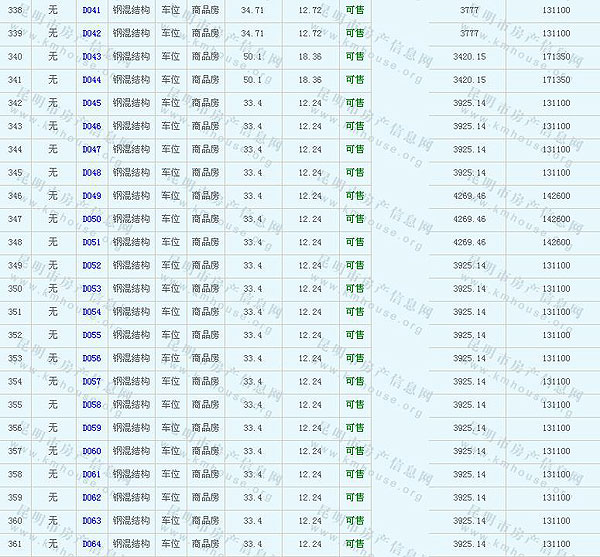Select unit link D056
The width and height of the screenshot is (600, 557).
pyautogui.click(x=91, y=358)
